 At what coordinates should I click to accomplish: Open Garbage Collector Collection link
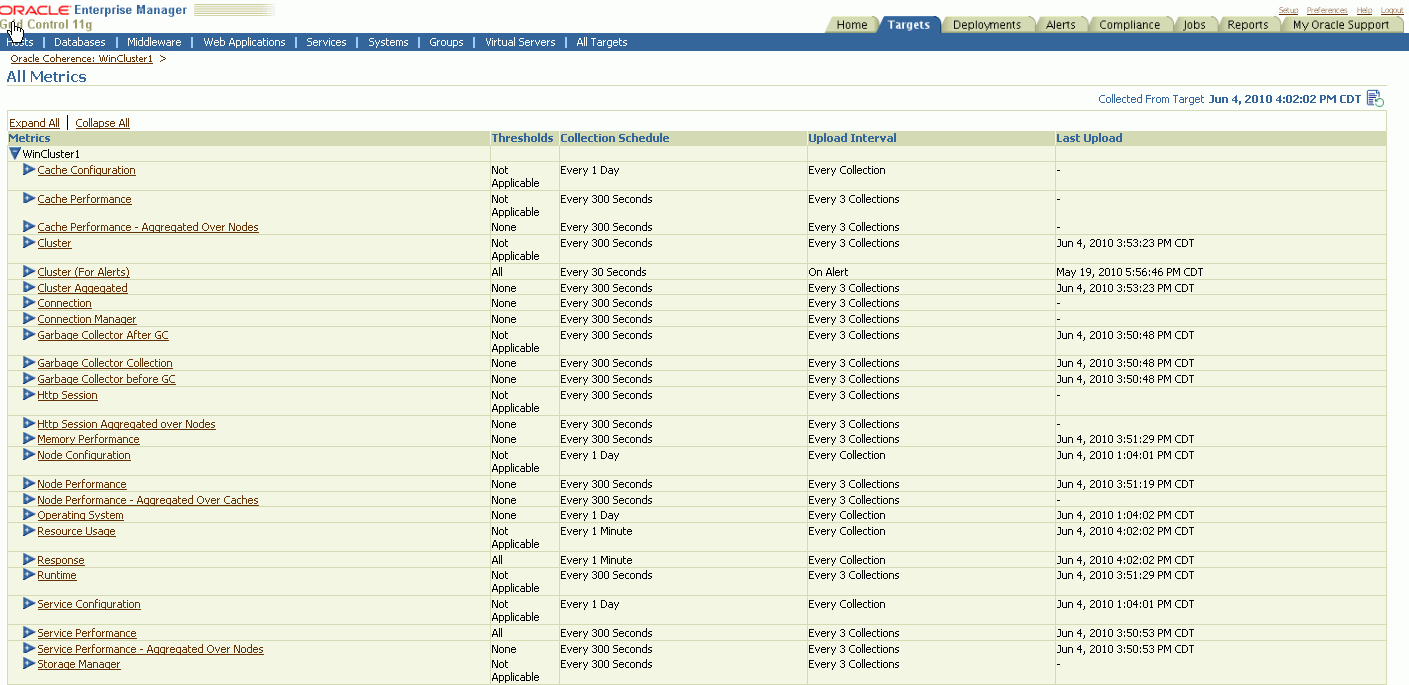click(105, 363)
